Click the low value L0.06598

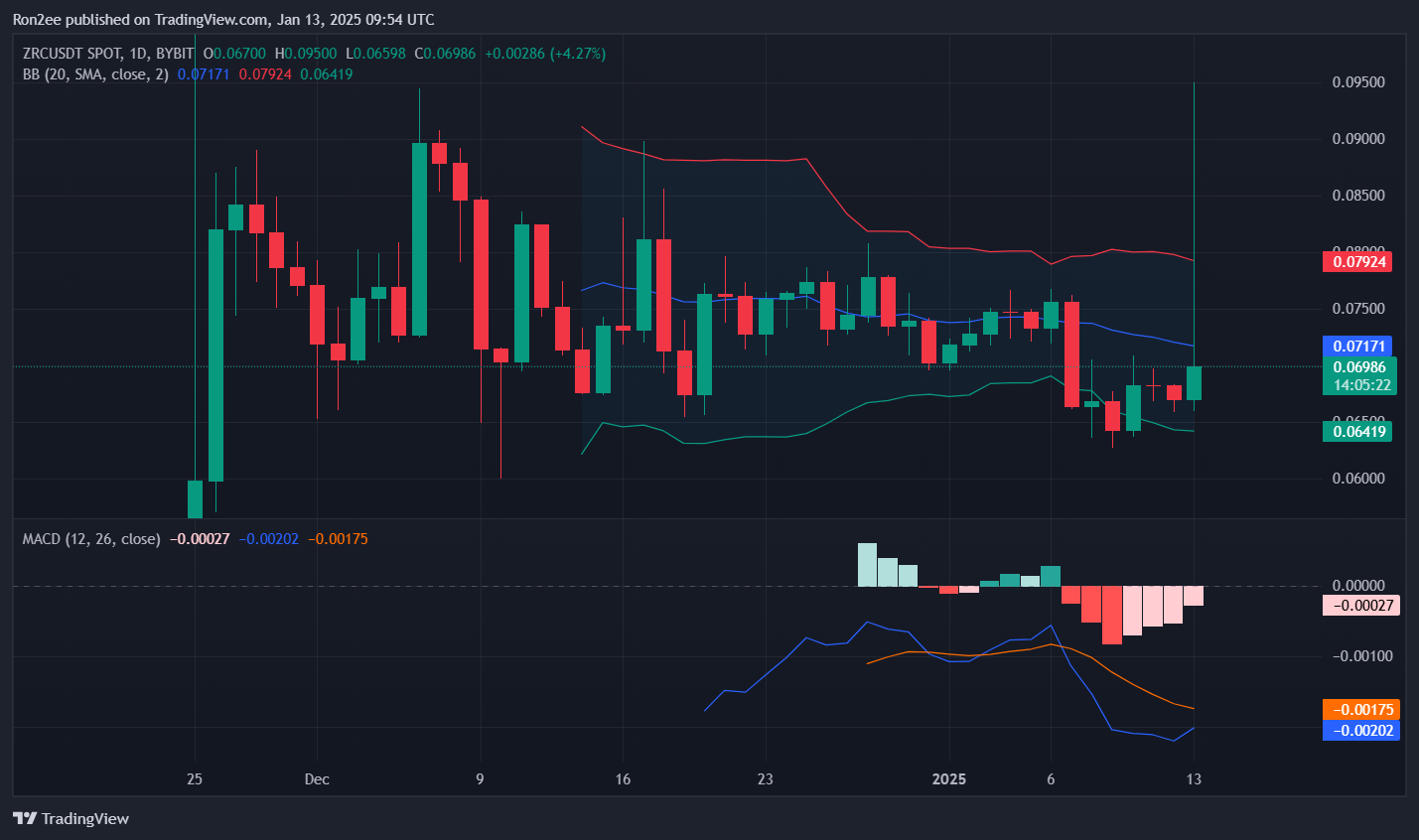point(375,54)
